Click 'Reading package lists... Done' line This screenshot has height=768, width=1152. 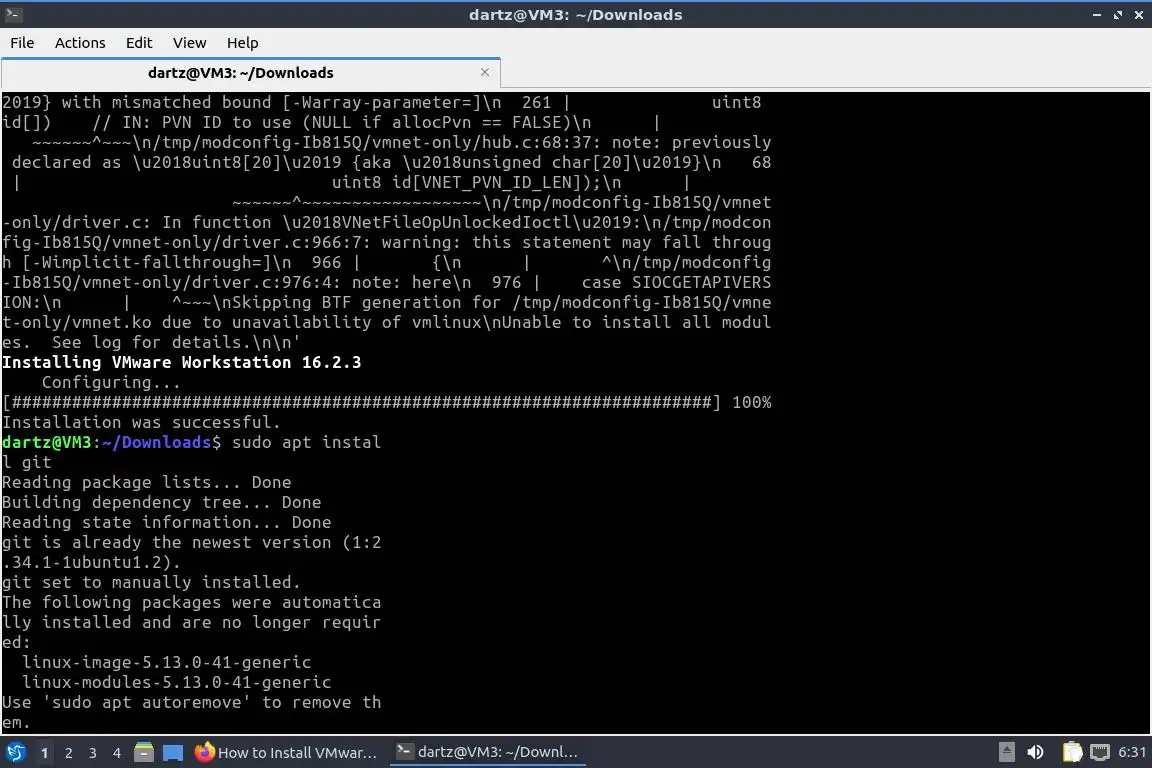click(x=146, y=482)
